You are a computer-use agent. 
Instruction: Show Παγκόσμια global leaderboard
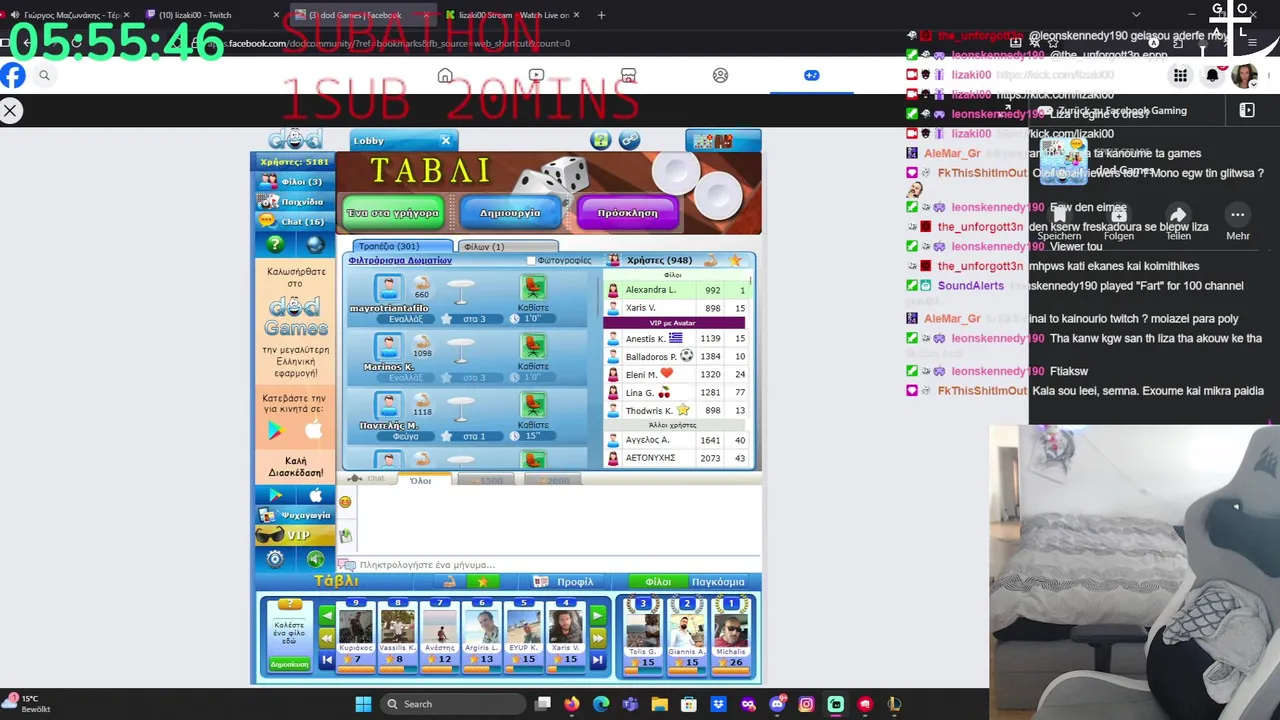pos(718,582)
